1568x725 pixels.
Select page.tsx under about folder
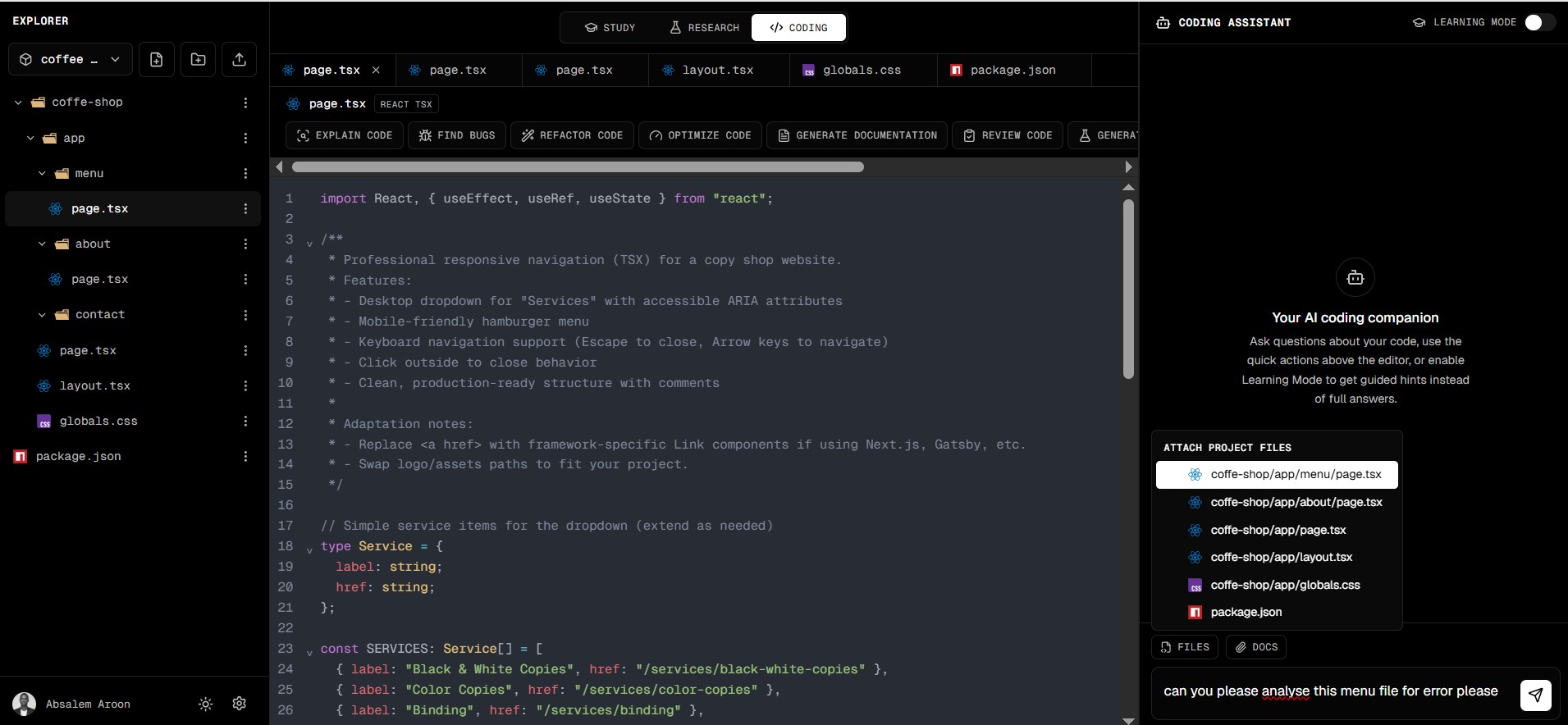(x=133, y=279)
